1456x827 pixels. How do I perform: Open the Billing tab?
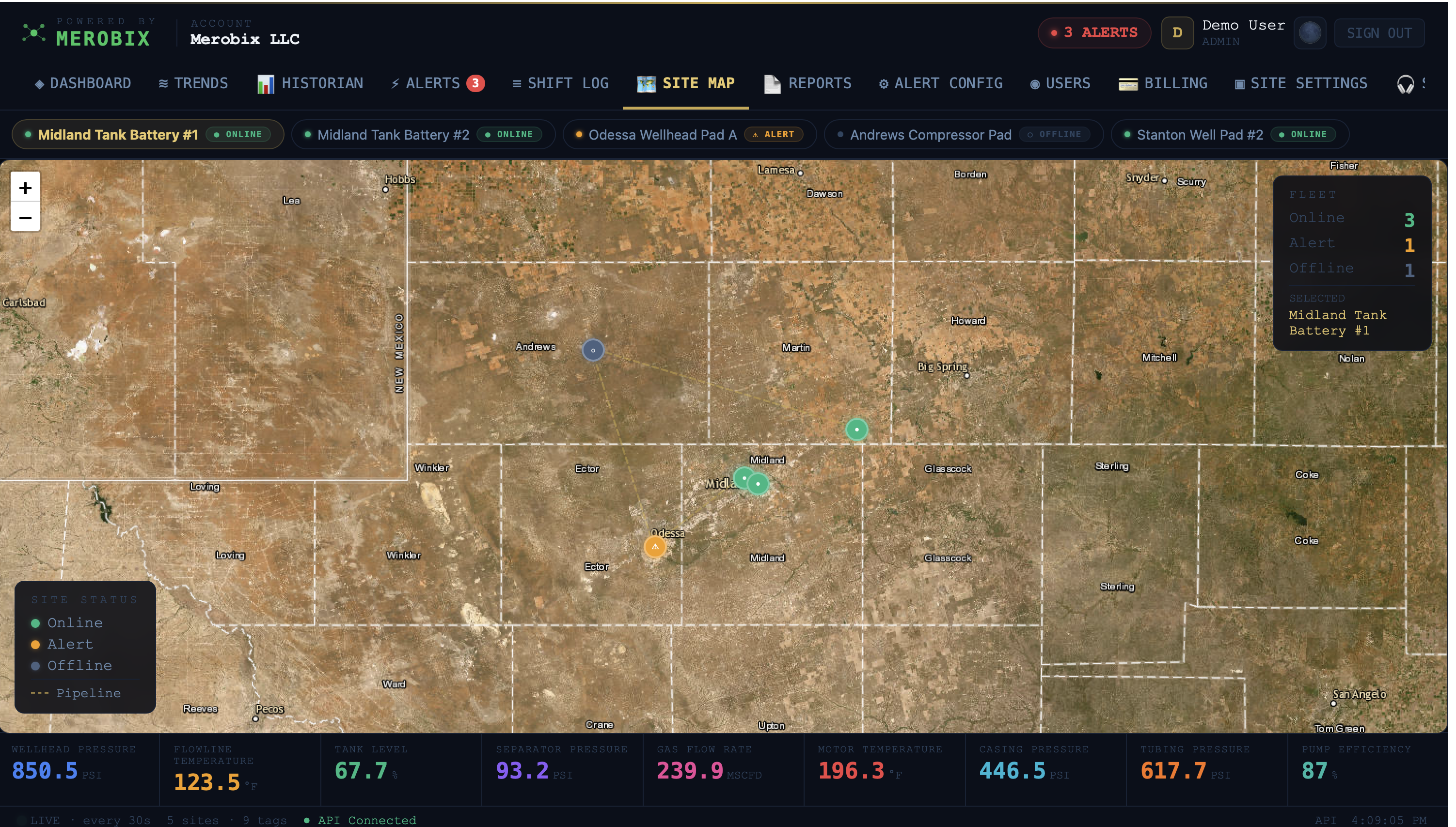click(x=1163, y=83)
